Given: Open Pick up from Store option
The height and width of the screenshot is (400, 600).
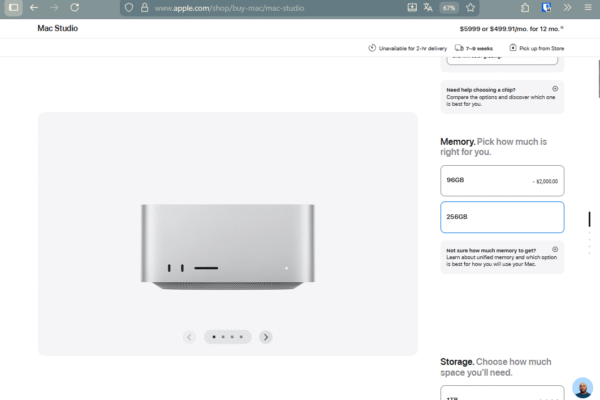Looking at the screenshot, I should [x=536, y=48].
